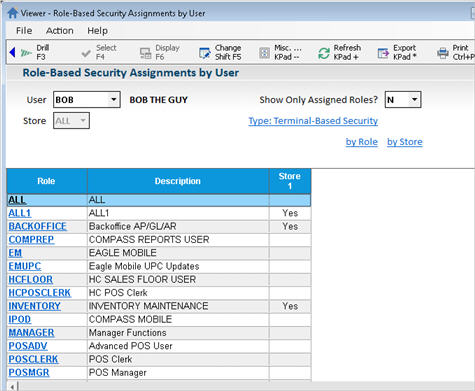Open the HCFLOOR role link
This screenshot has width=475, height=391.
[31, 279]
